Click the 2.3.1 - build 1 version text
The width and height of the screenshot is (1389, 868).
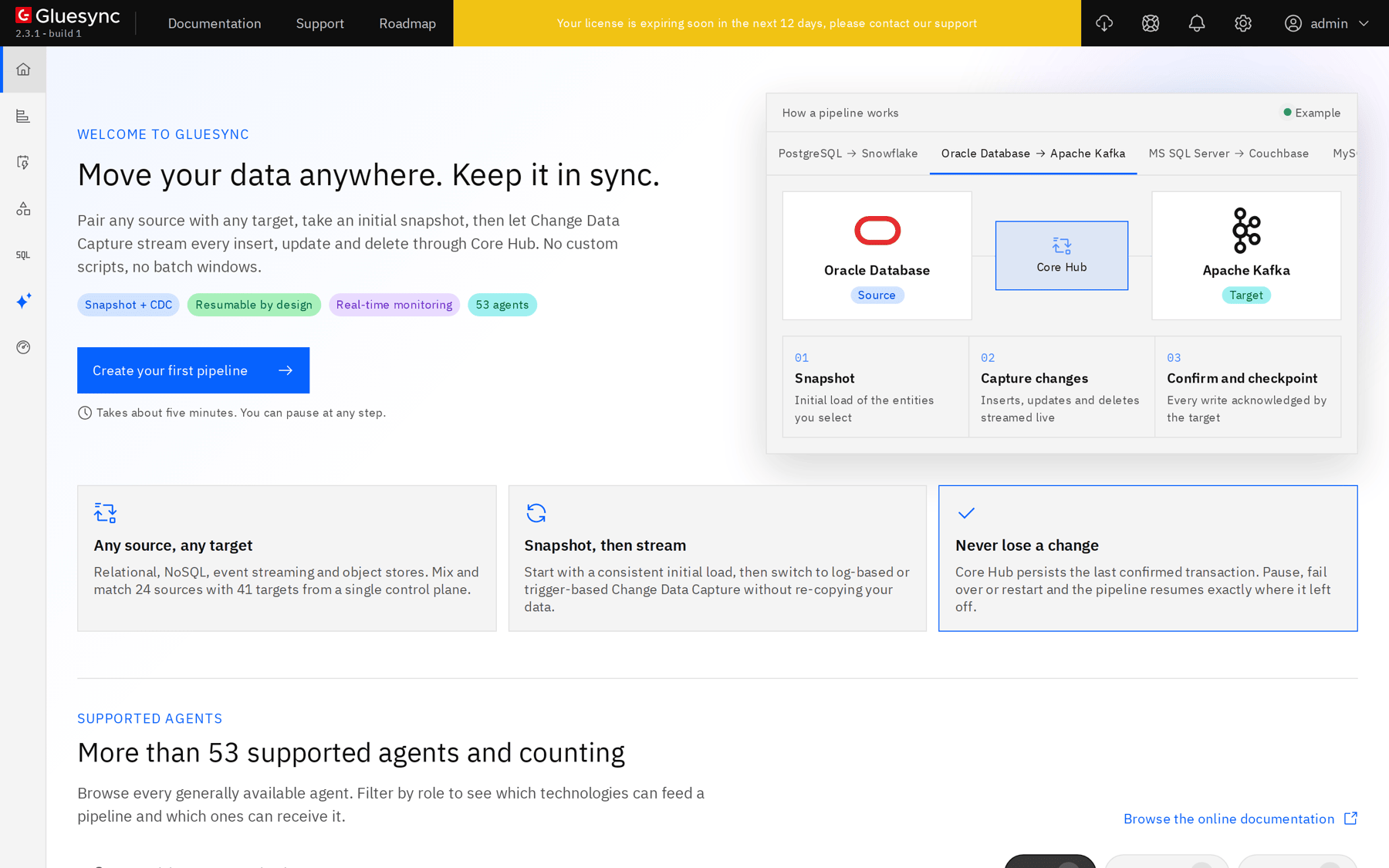click(49, 34)
